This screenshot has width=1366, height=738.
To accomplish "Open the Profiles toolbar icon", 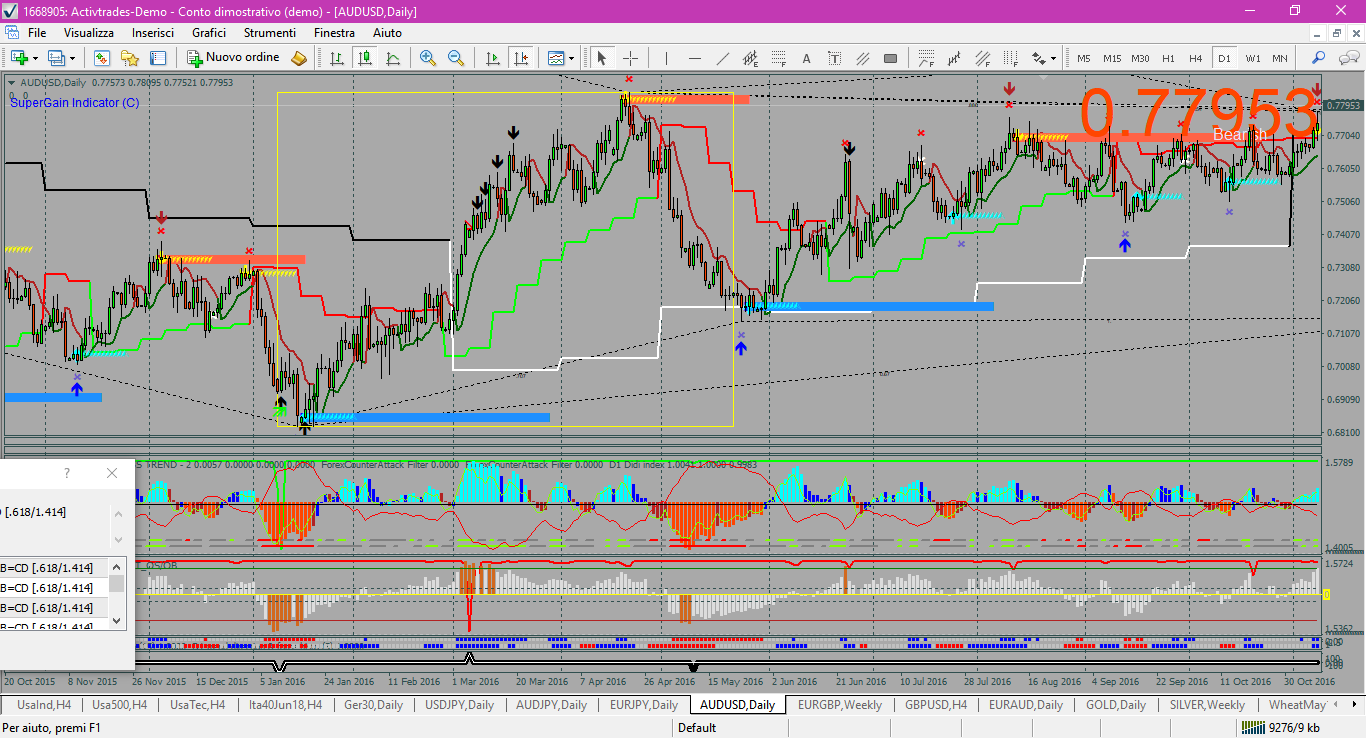I will (x=55, y=58).
